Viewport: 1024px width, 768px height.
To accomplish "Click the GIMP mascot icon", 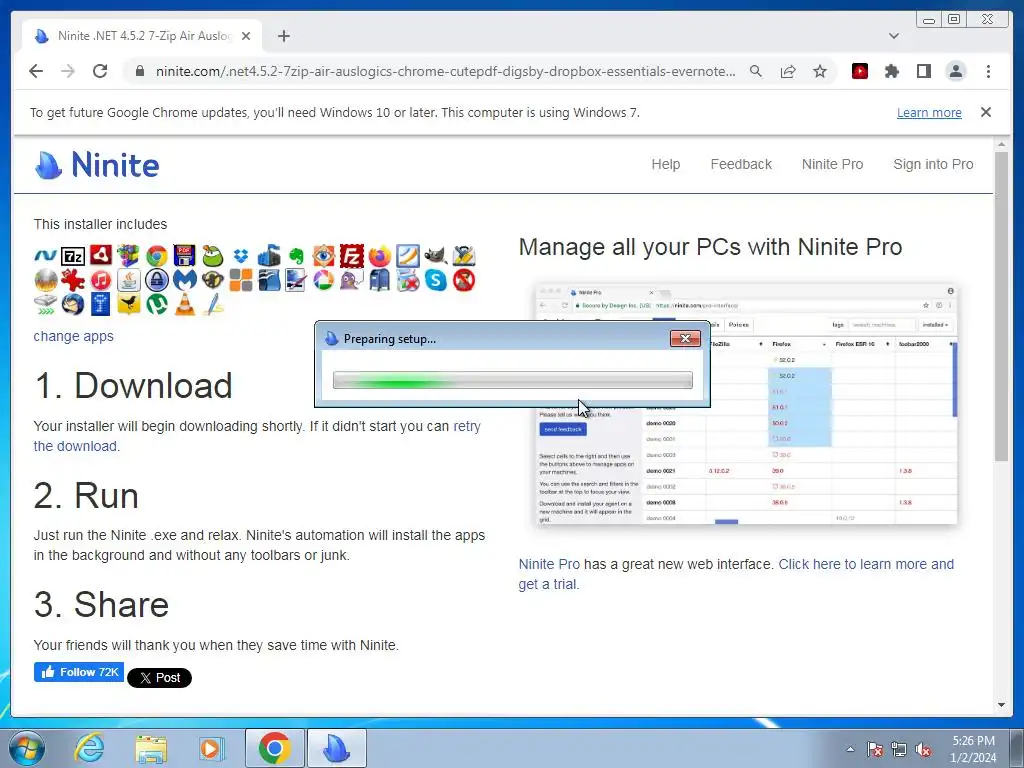I will [436, 256].
